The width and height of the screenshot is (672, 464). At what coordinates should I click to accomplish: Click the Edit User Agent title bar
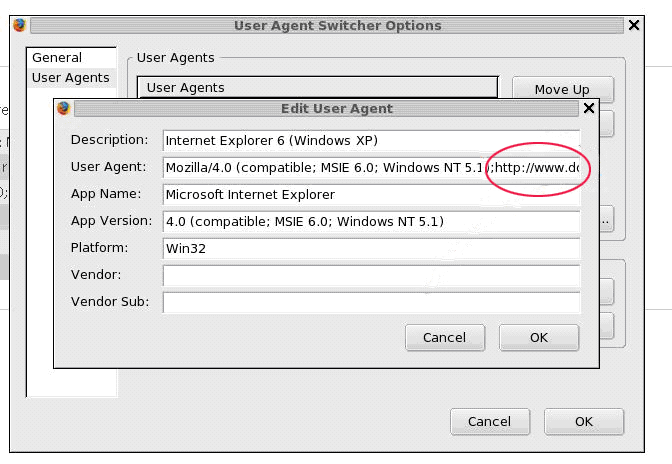(x=326, y=108)
